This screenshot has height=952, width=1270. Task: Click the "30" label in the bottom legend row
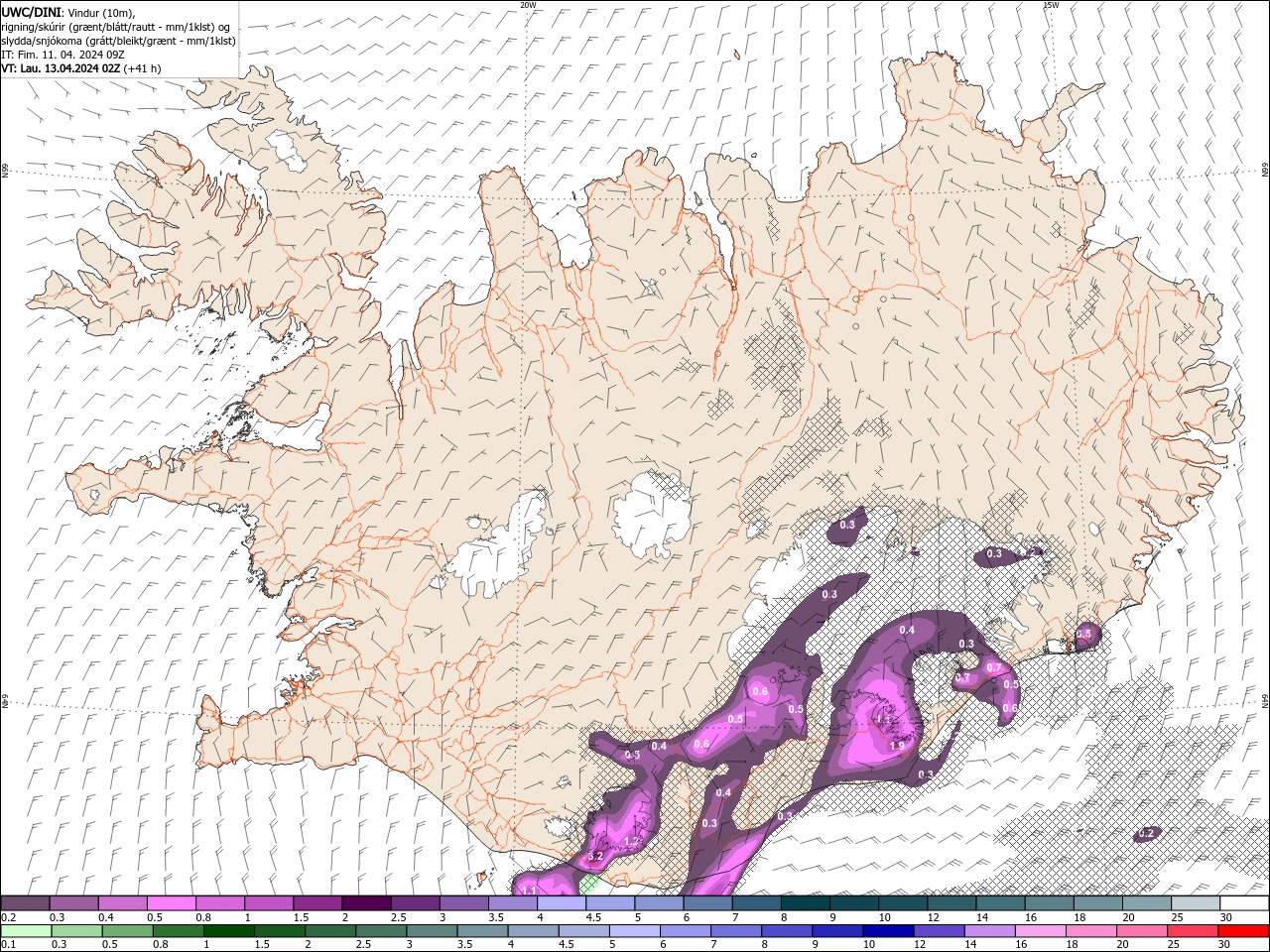pos(1224,945)
